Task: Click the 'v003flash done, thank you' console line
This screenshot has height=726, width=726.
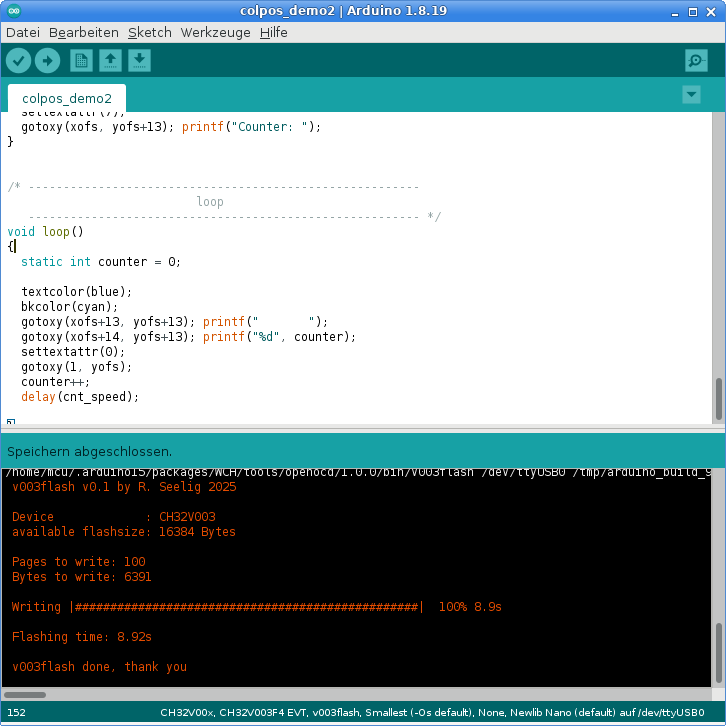Action: click(x=99, y=667)
